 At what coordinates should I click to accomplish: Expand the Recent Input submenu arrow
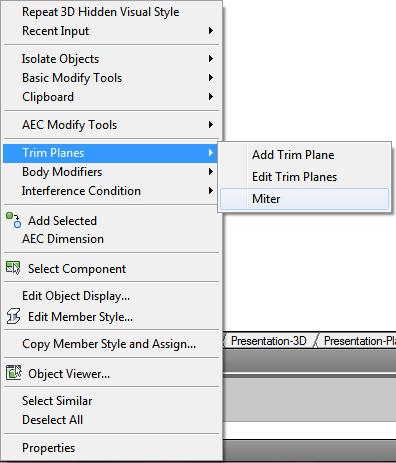211,31
